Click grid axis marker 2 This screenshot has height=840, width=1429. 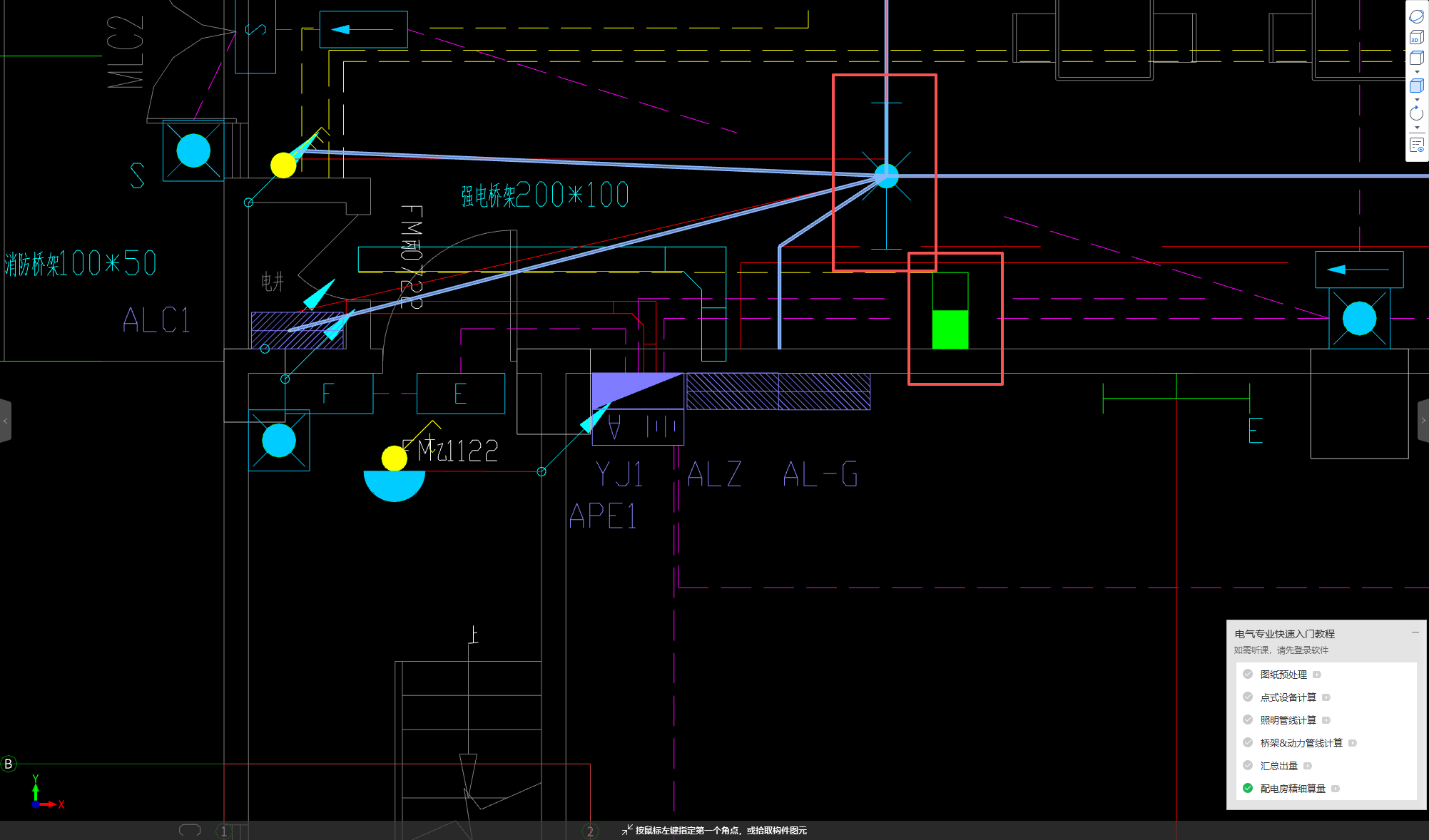[590, 831]
